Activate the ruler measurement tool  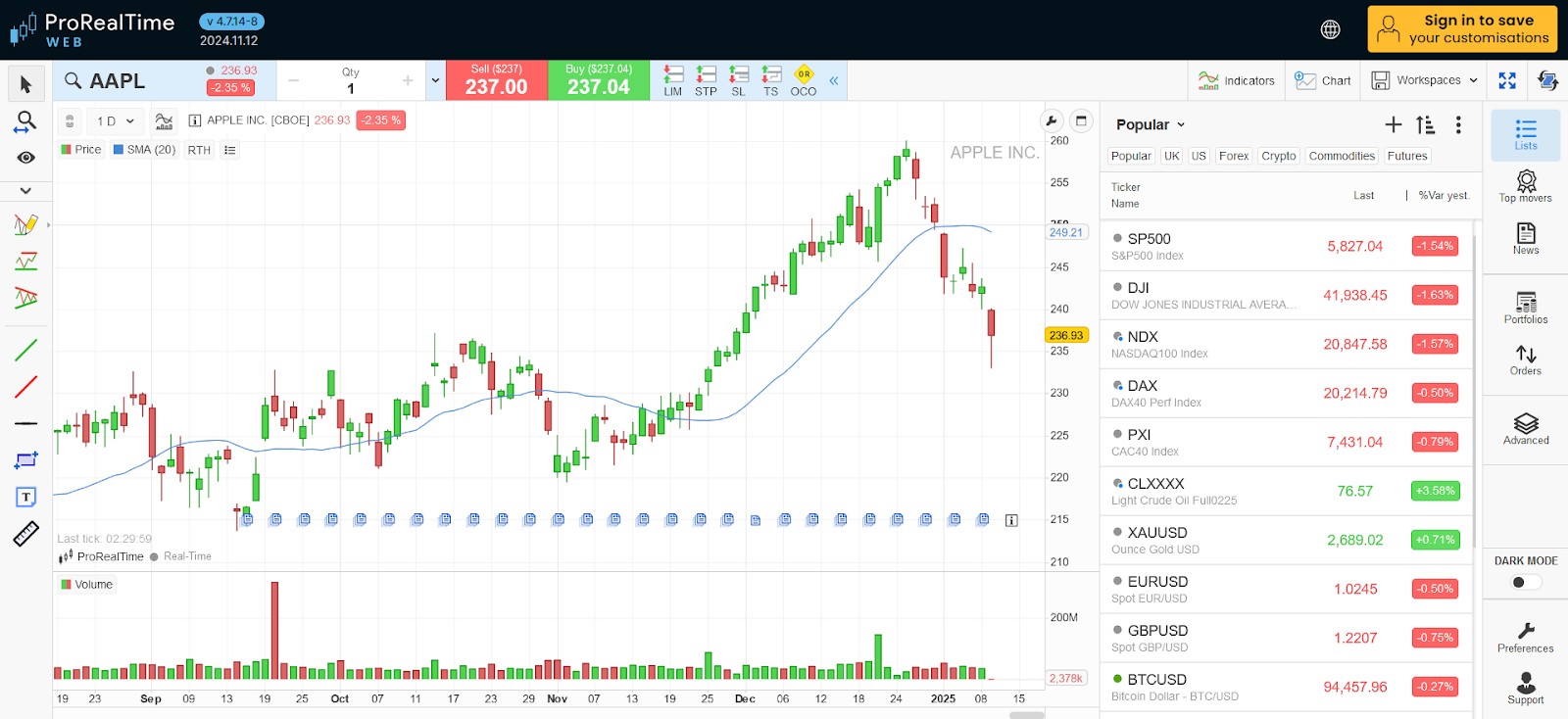[25, 534]
